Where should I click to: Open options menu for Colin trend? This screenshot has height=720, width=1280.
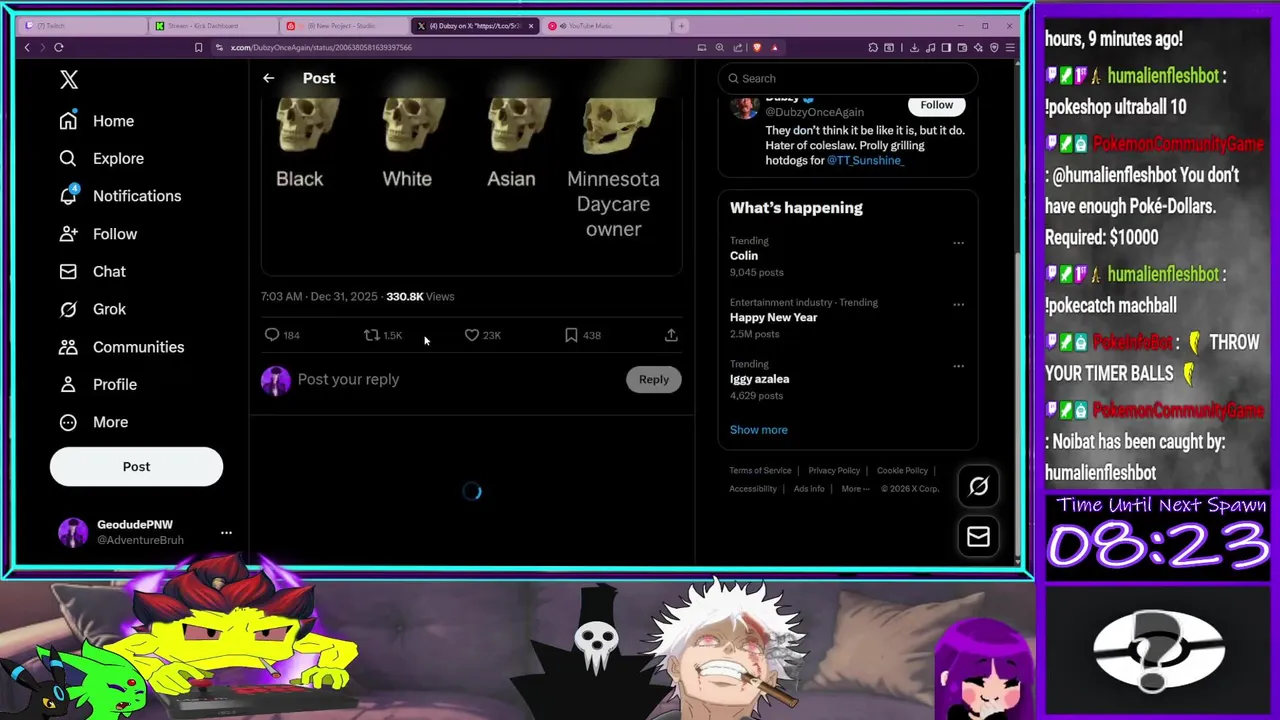[958, 243]
